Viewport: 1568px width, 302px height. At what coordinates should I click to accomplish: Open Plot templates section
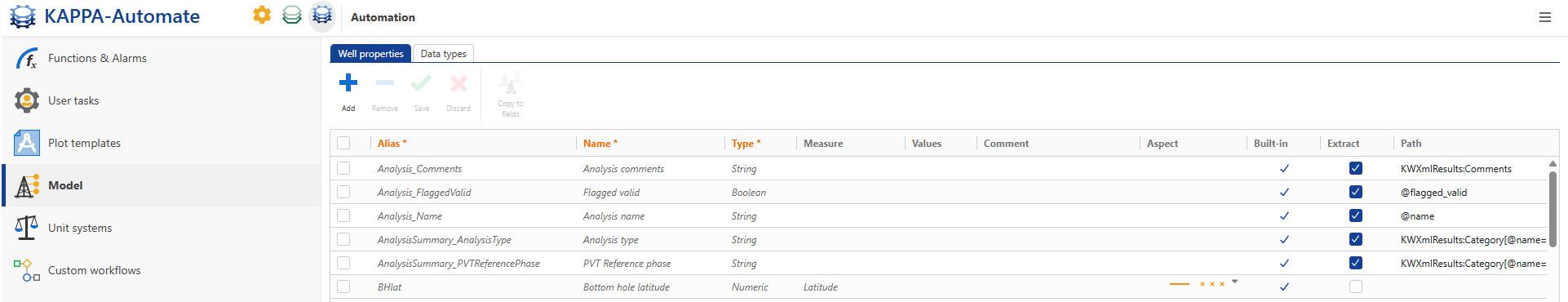162,143
